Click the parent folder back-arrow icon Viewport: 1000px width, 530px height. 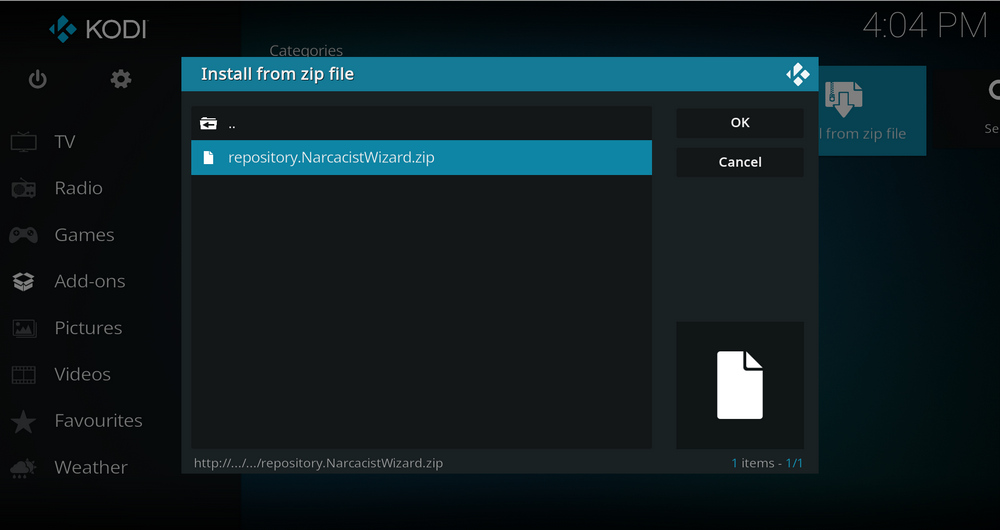(209, 124)
